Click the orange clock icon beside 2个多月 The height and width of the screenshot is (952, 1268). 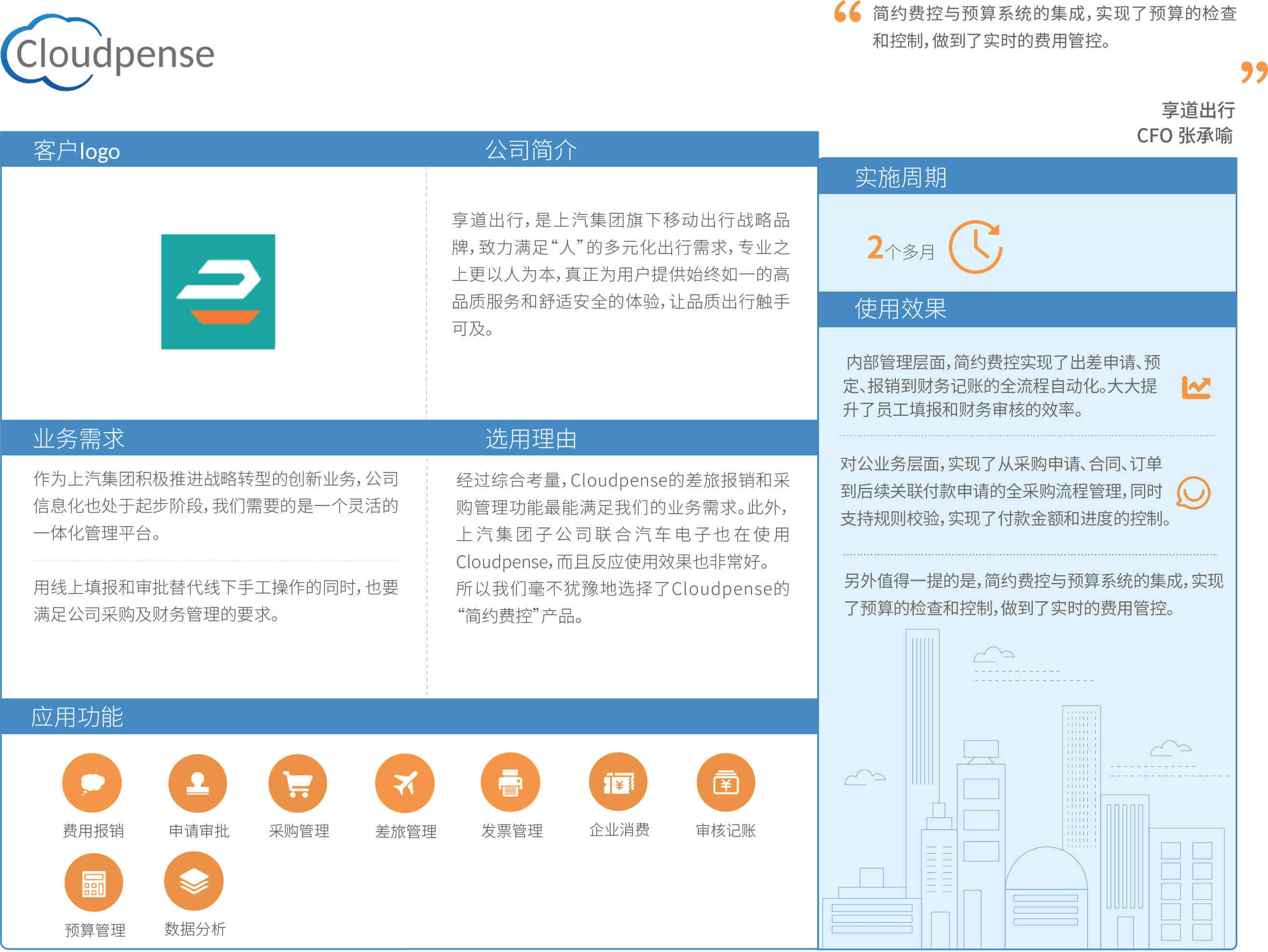[975, 247]
